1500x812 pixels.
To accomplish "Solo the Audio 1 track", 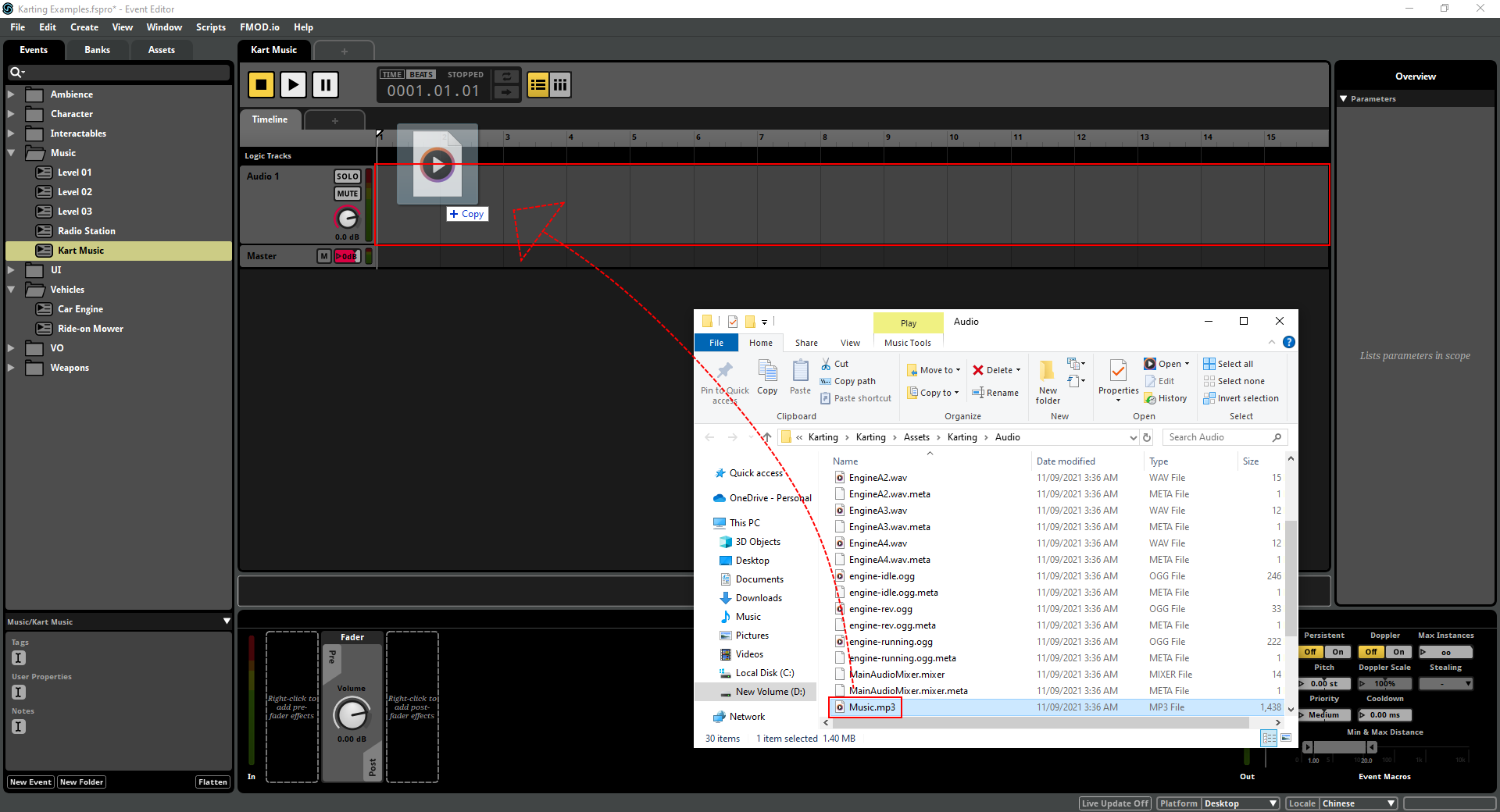I will pyautogui.click(x=348, y=176).
